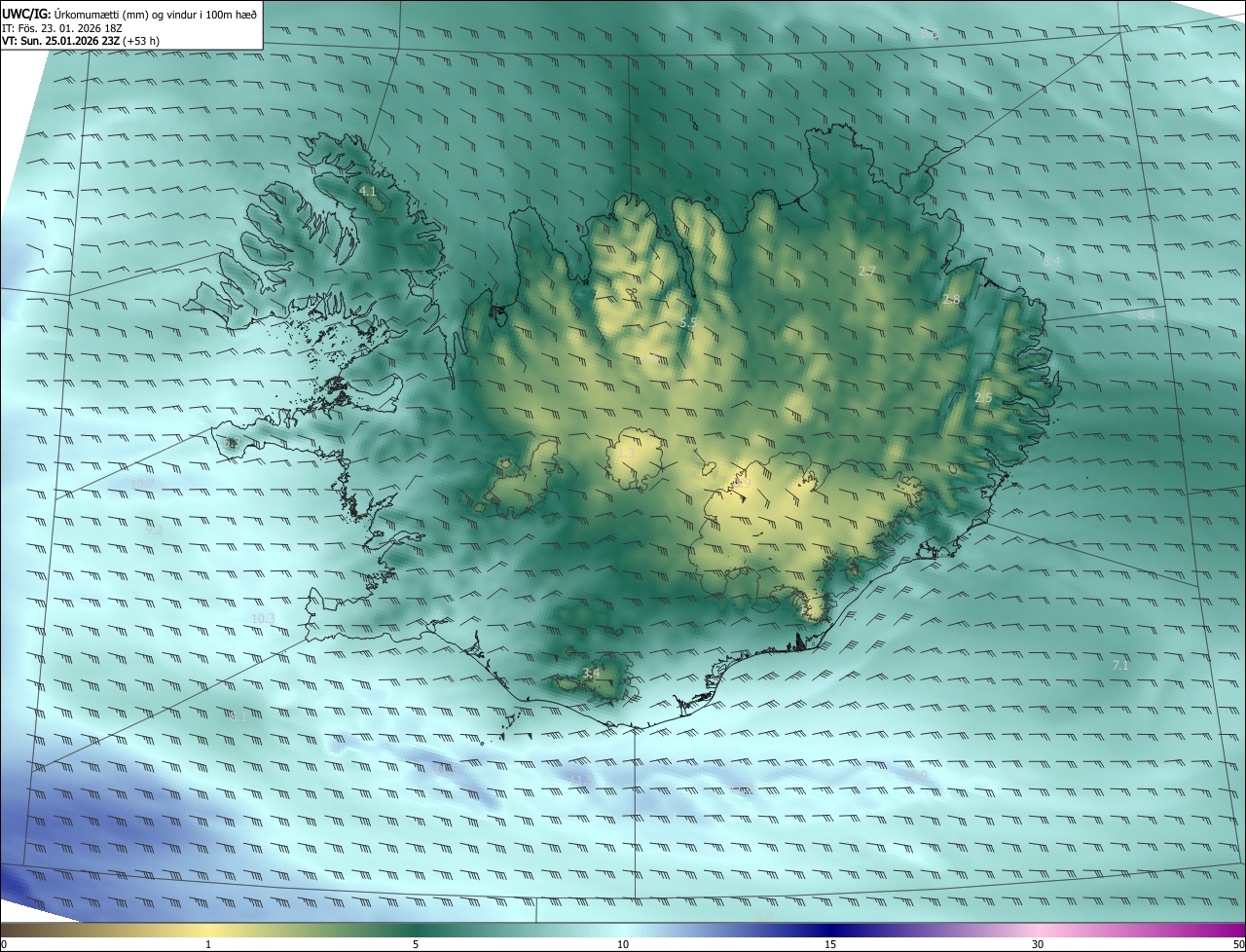Click the colorbar tick label '30'

click(x=1038, y=945)
